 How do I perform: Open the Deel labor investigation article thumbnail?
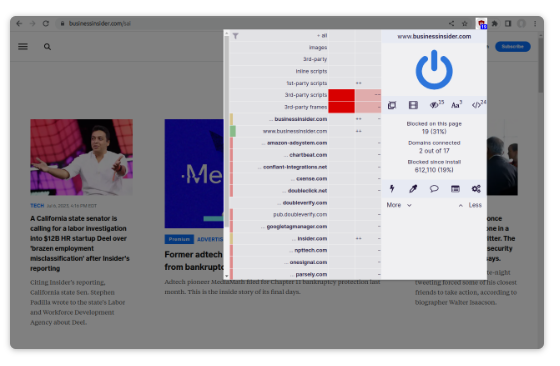(81, 157)
